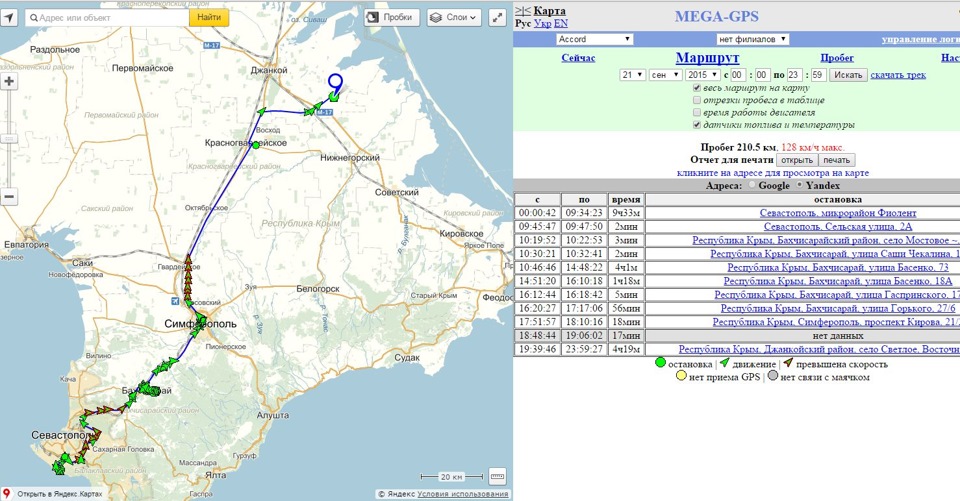Click the Карта collapse arrows icon

[x=522, y=11]
